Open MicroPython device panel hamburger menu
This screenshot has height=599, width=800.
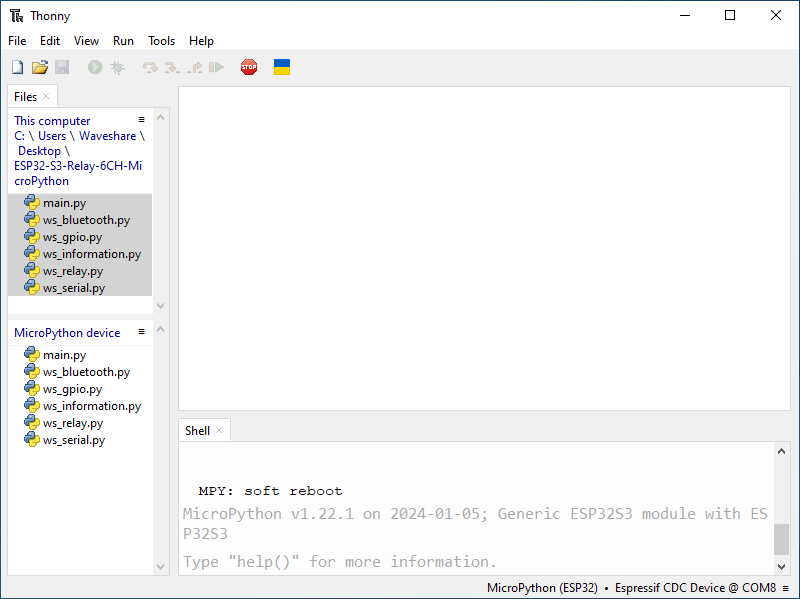(x=142, y=332)
